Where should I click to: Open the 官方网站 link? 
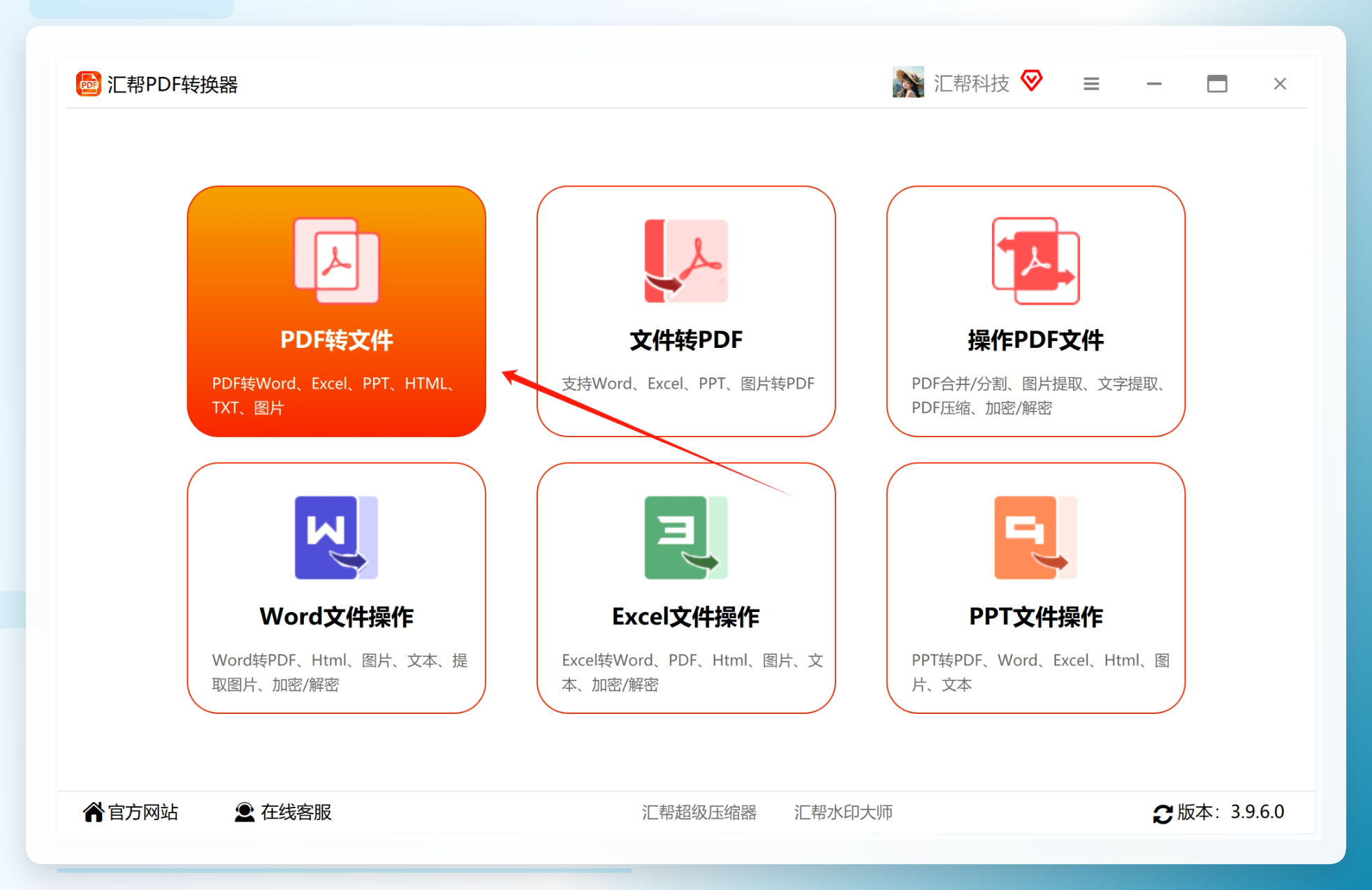point(143,812)
